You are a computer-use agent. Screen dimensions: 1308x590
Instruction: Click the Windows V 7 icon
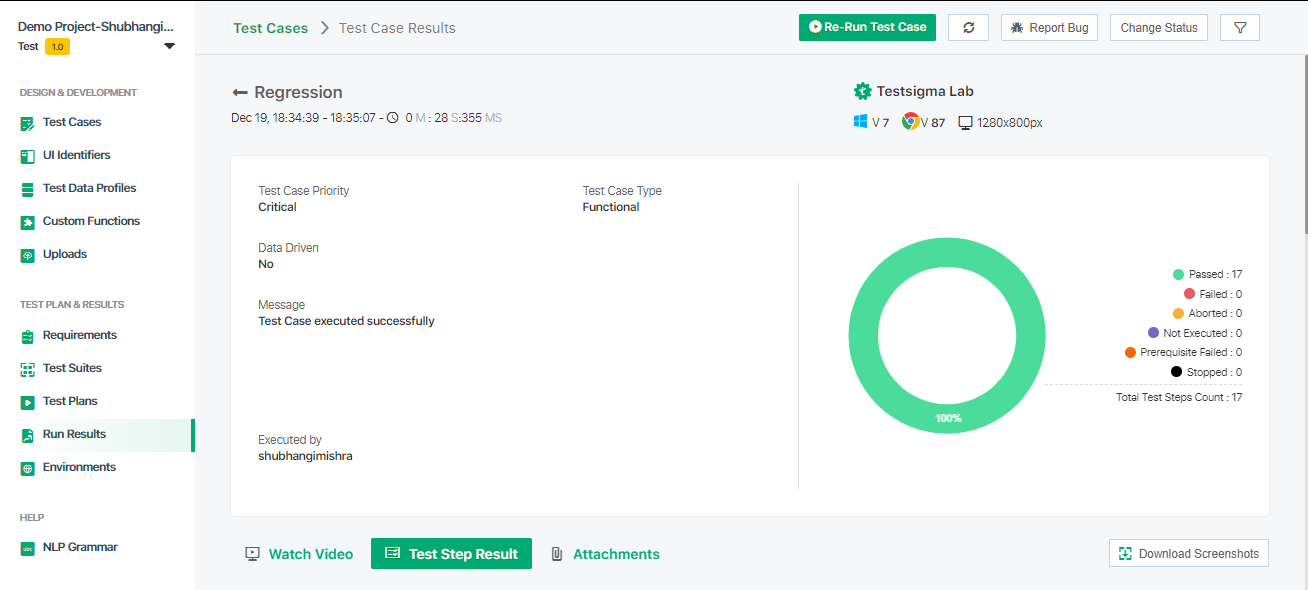click(860, 122)
